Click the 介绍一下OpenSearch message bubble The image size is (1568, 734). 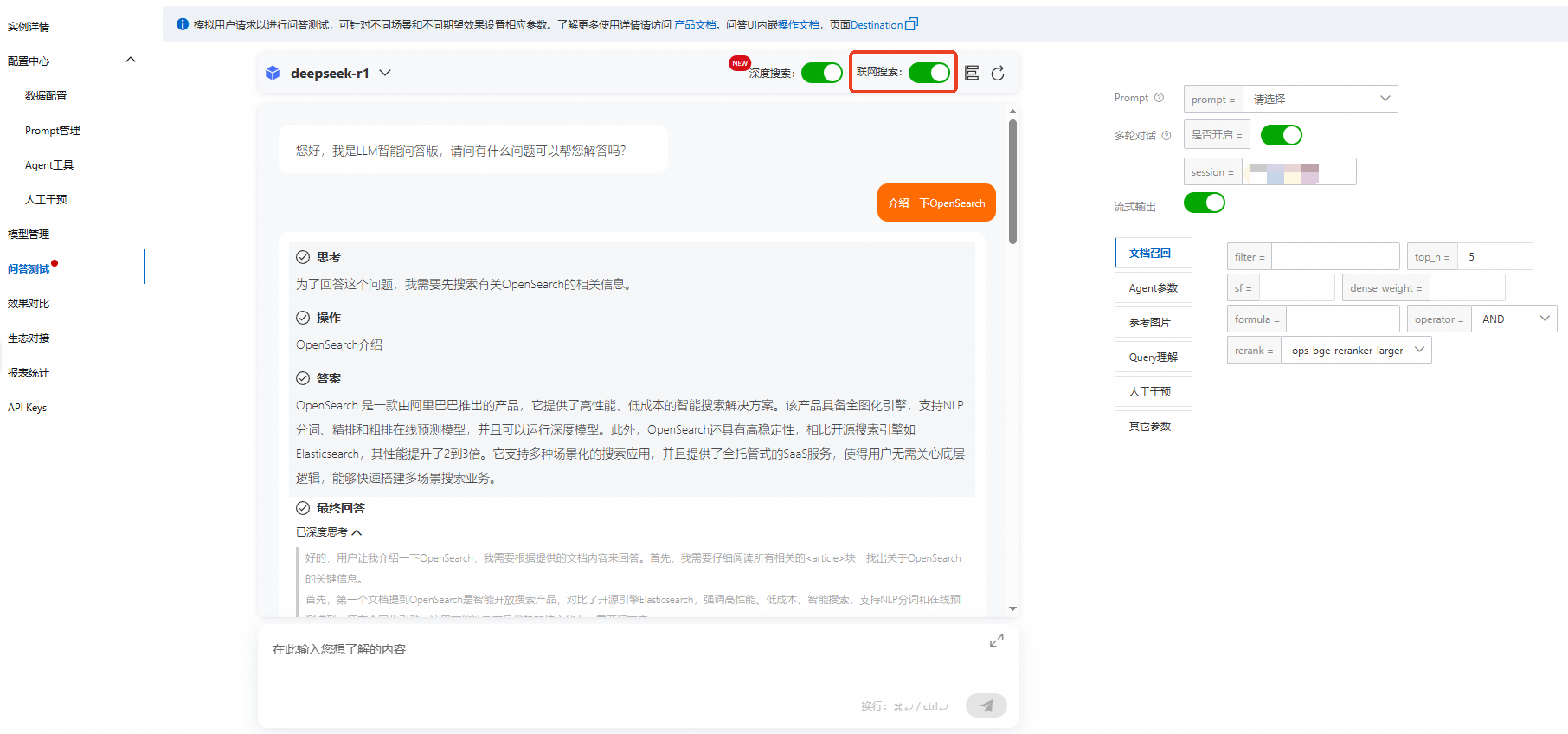pos(936,203)
